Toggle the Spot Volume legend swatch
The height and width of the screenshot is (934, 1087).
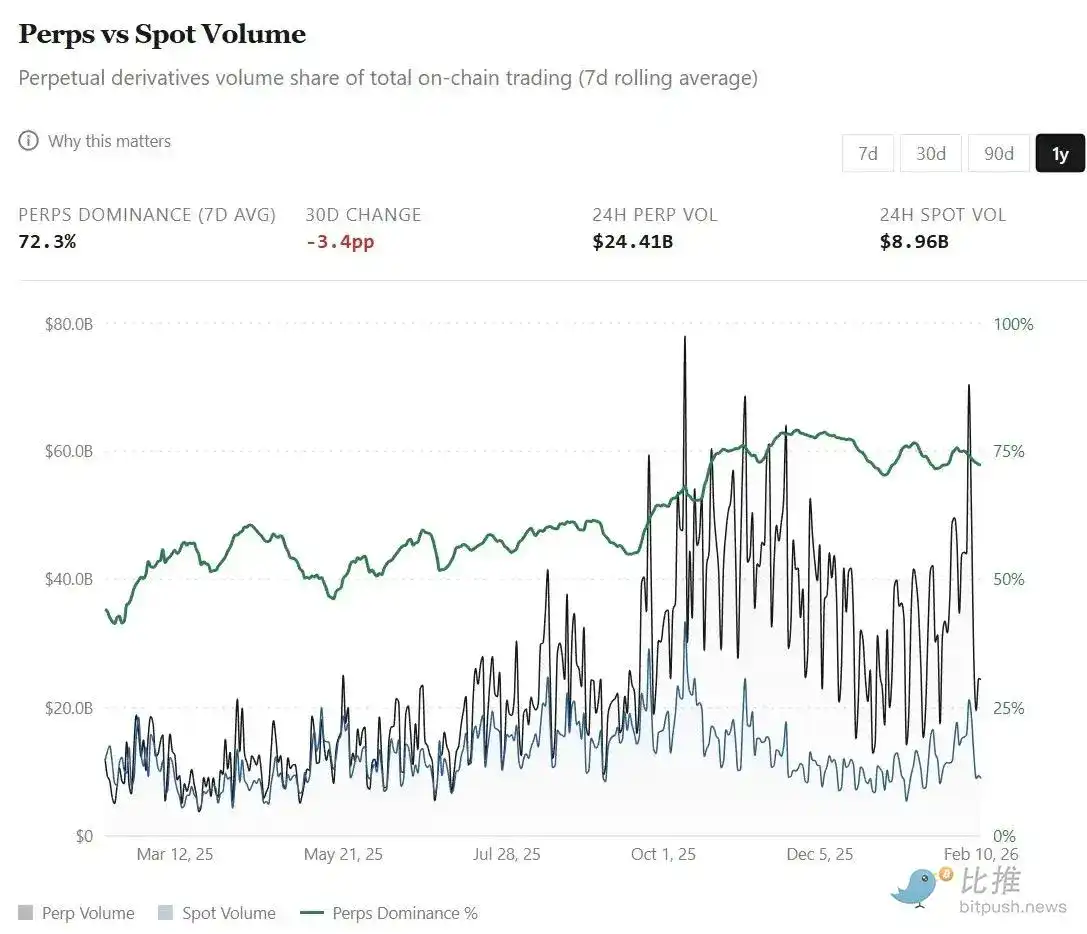(166, 913)
